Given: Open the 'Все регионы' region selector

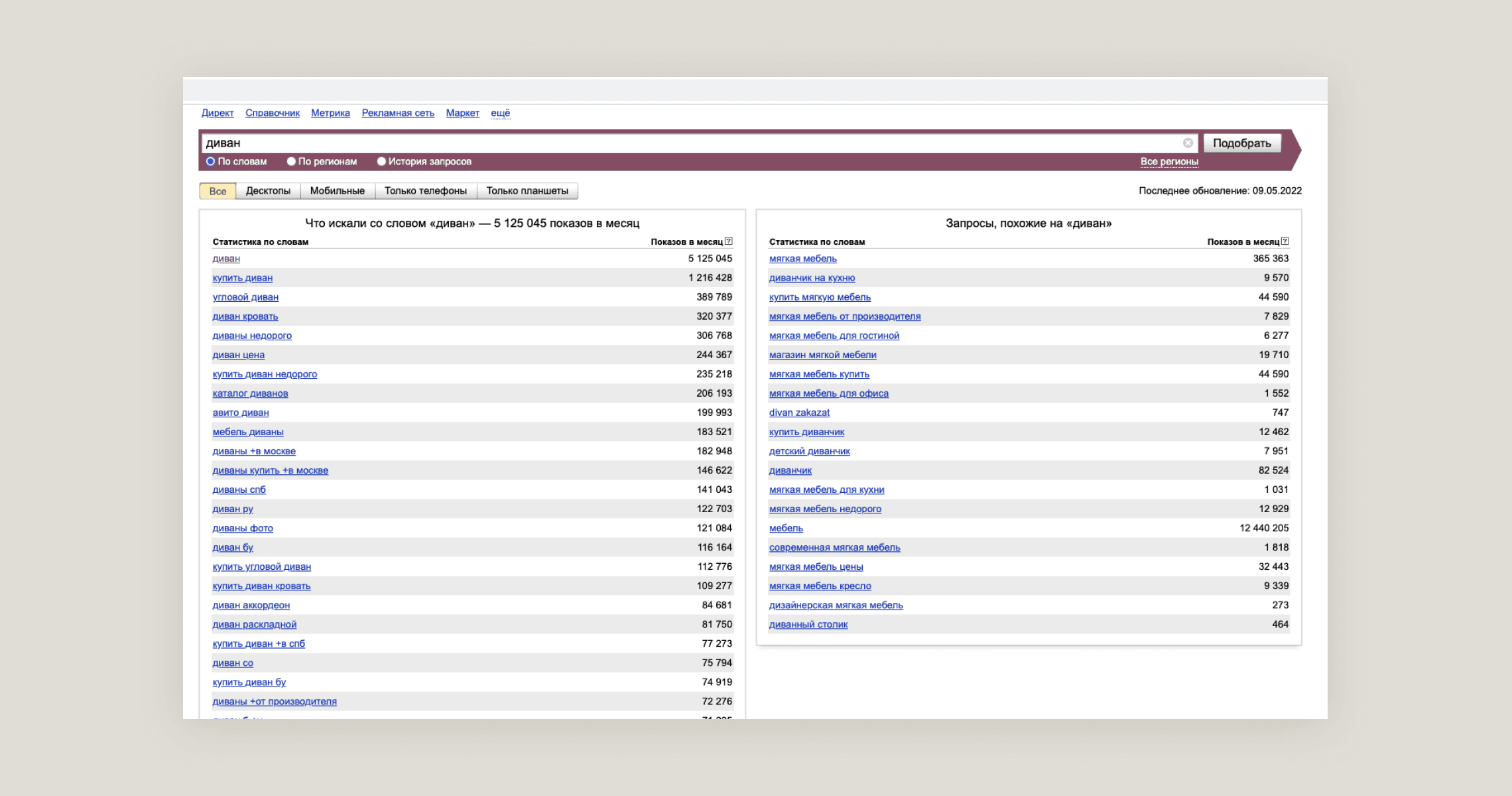Looking at the screenshot, I should click(x=1169, y=162).
